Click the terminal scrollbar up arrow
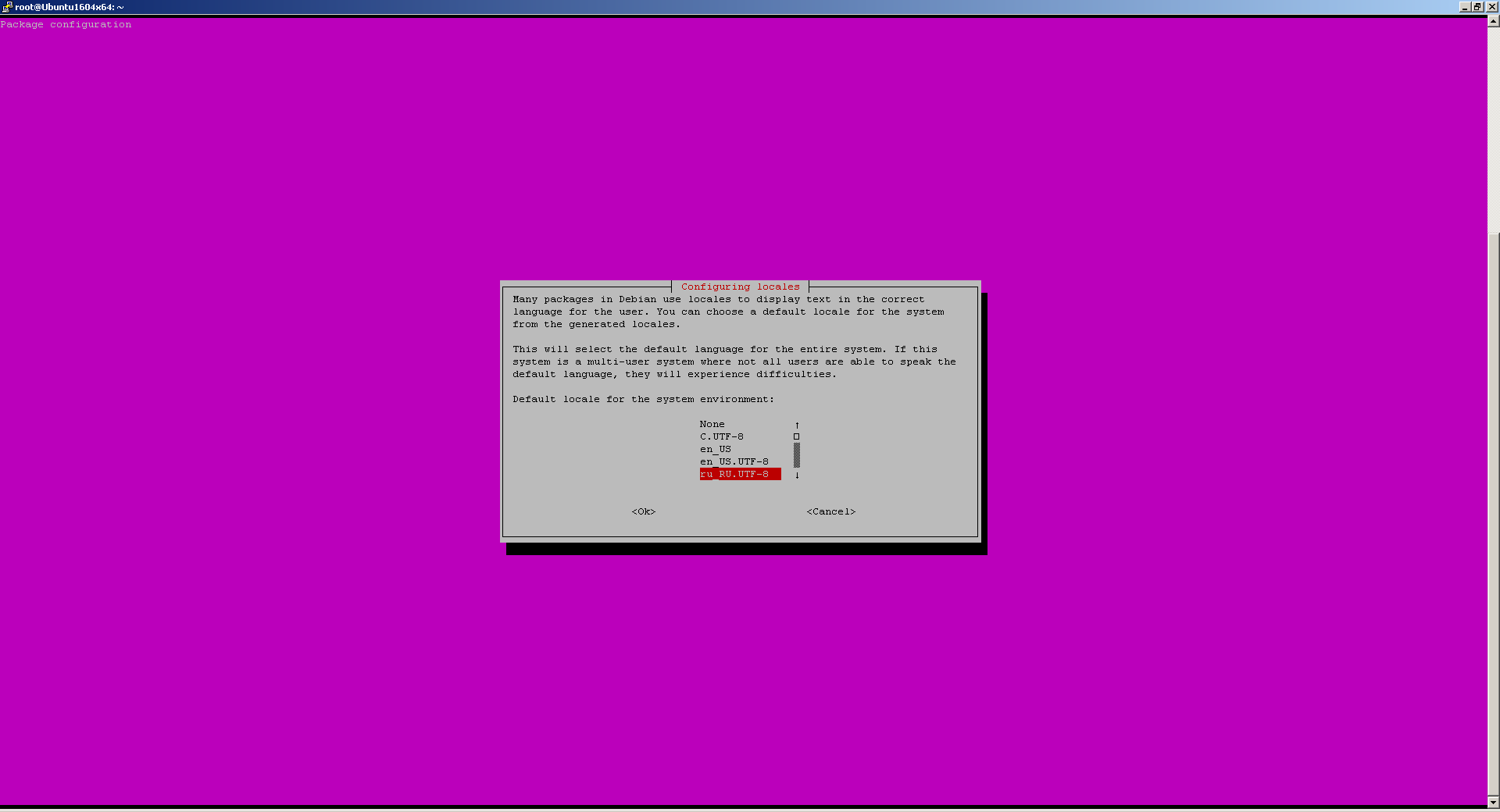The height and width of the screenshot is (812, 1500). [x=1493, y=22]
